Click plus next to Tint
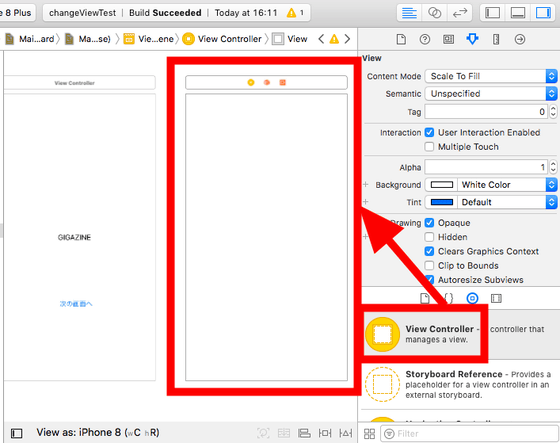This screenshot has height=443, width=560. point(365,202)
